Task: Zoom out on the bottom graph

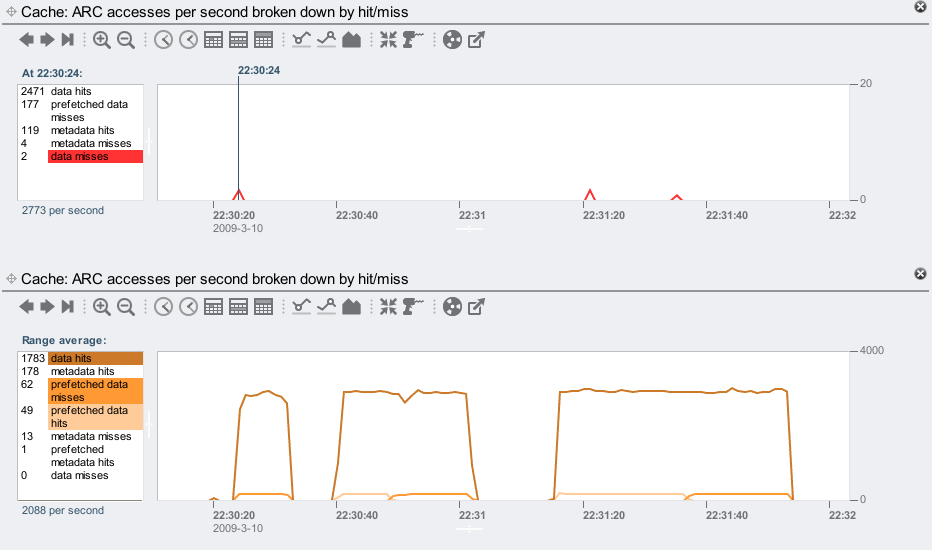Action: pyautogui.click(x=126, y=307)
